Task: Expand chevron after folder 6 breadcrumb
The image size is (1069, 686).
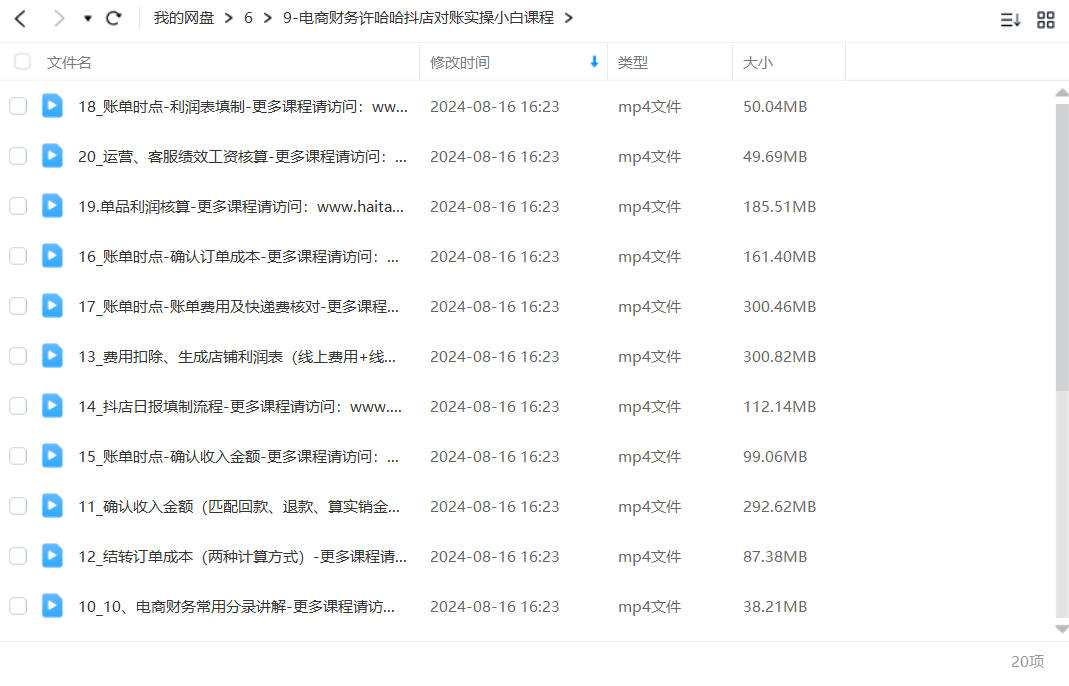Action: [267, 18]
